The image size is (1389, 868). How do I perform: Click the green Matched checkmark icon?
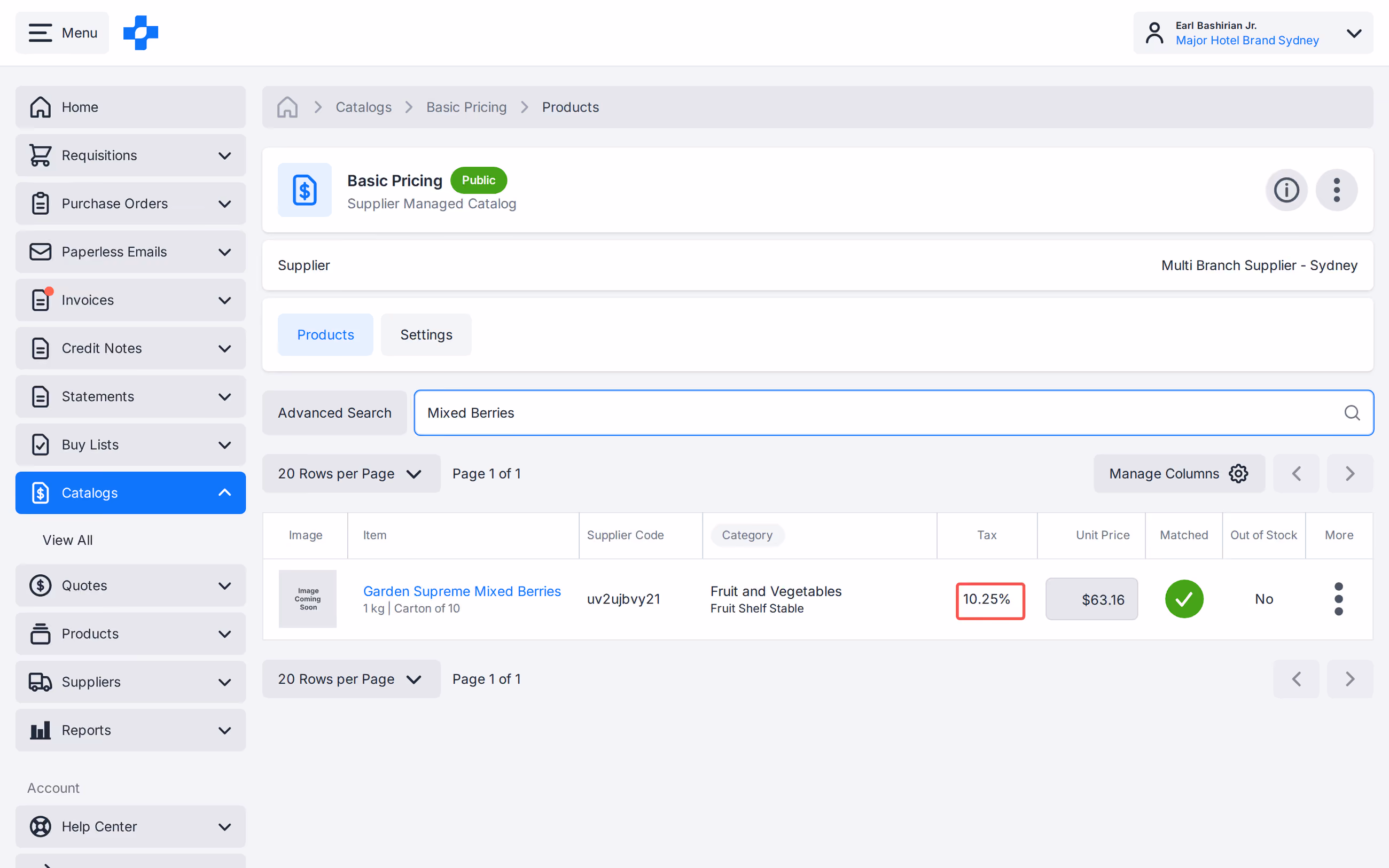pos(1184,599)
